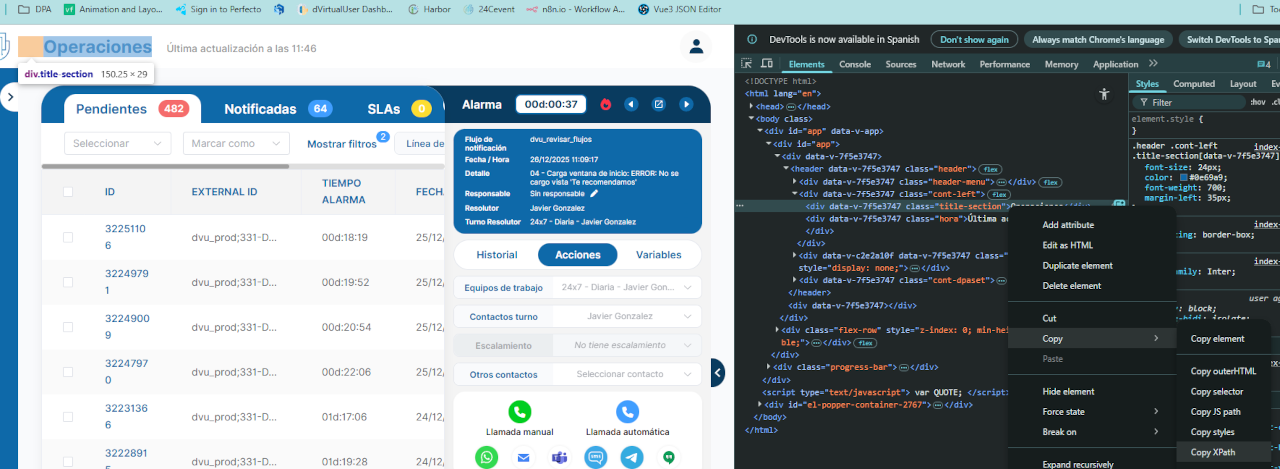Click Mostrar filtros link
Viewport: 1280px width, 469px height.
coord(342,144)
